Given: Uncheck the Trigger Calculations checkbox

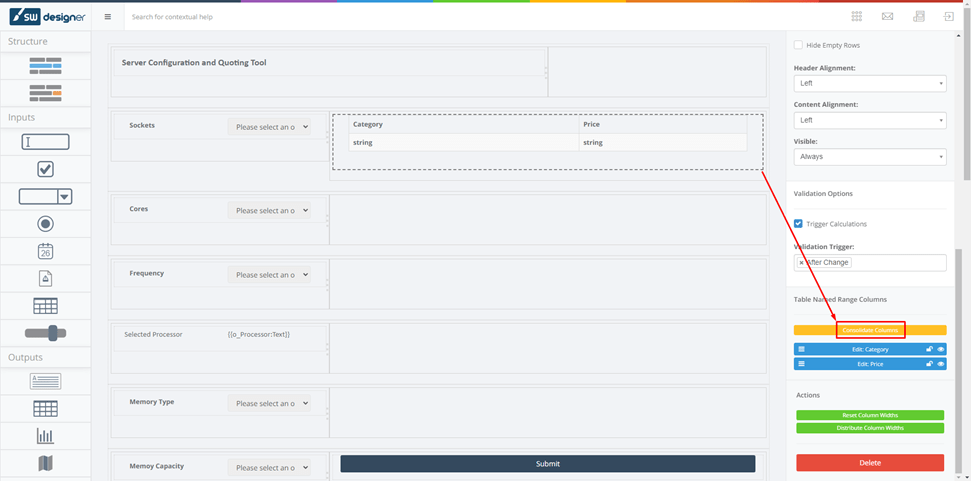Looking at the screenshot, I should pos(798,224).
